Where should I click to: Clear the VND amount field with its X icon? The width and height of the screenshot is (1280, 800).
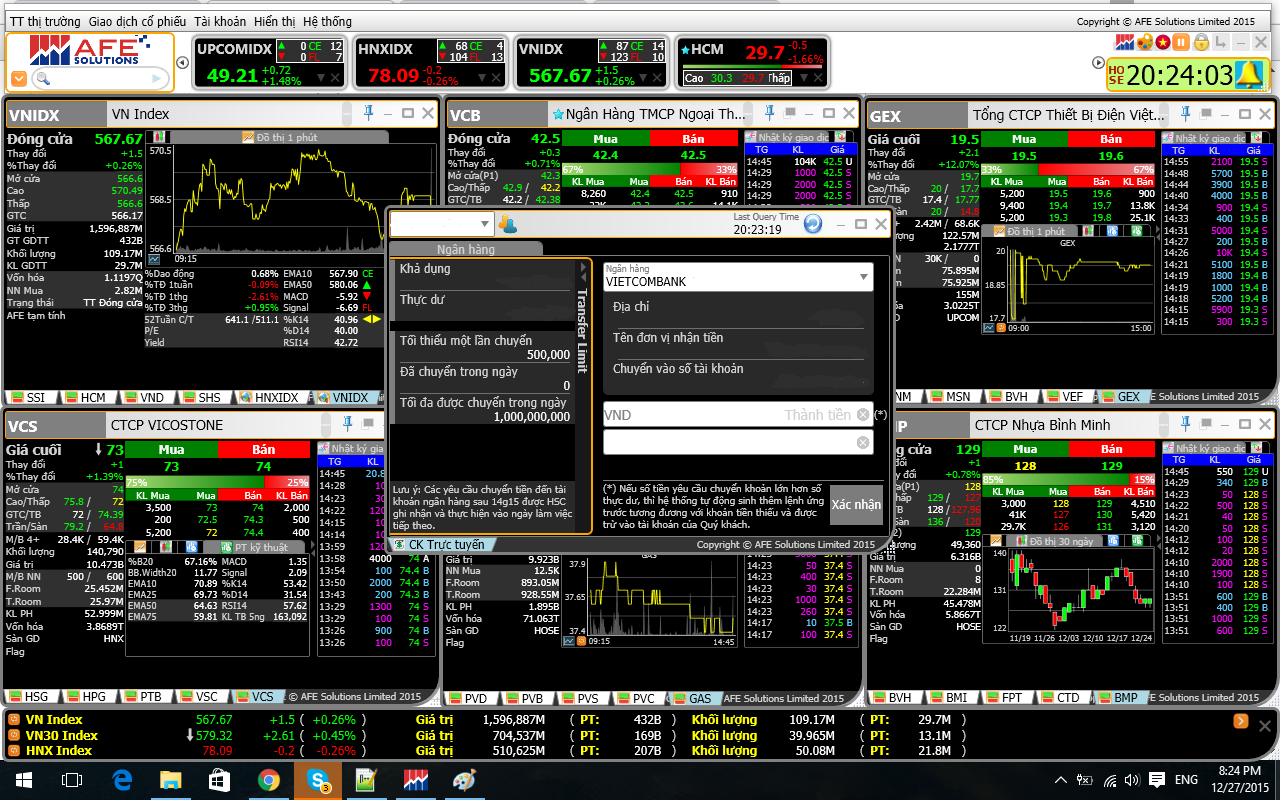coord(863,415)
